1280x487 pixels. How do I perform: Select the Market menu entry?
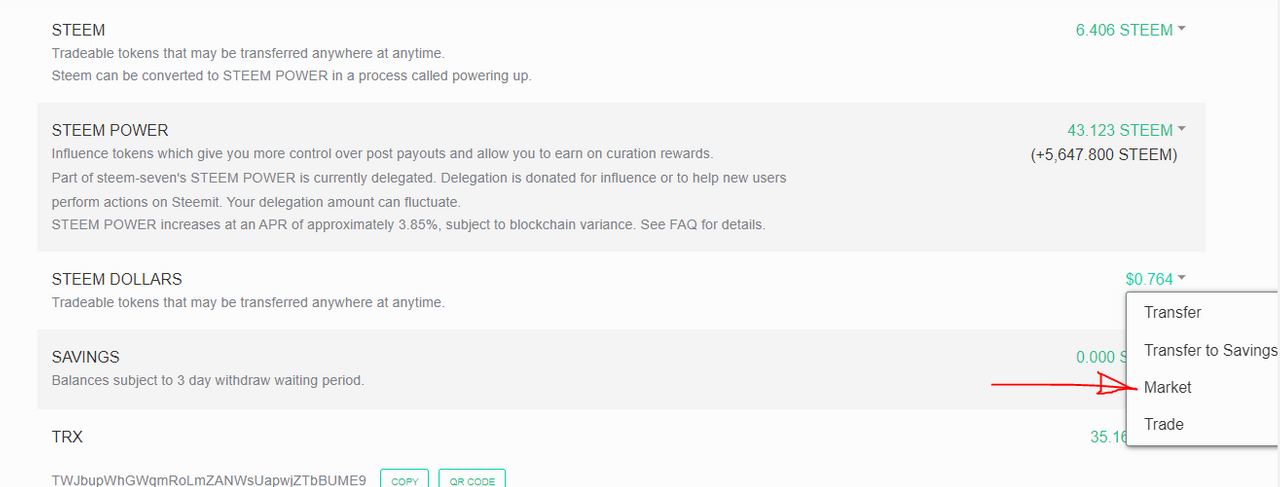pyautogui.click(x=1167, y=387)
